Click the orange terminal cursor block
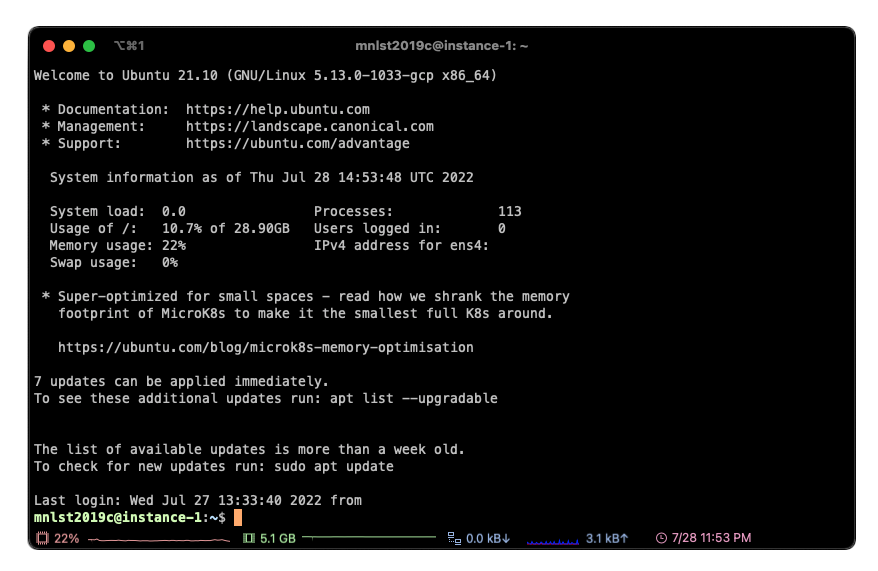 point(238,517)
